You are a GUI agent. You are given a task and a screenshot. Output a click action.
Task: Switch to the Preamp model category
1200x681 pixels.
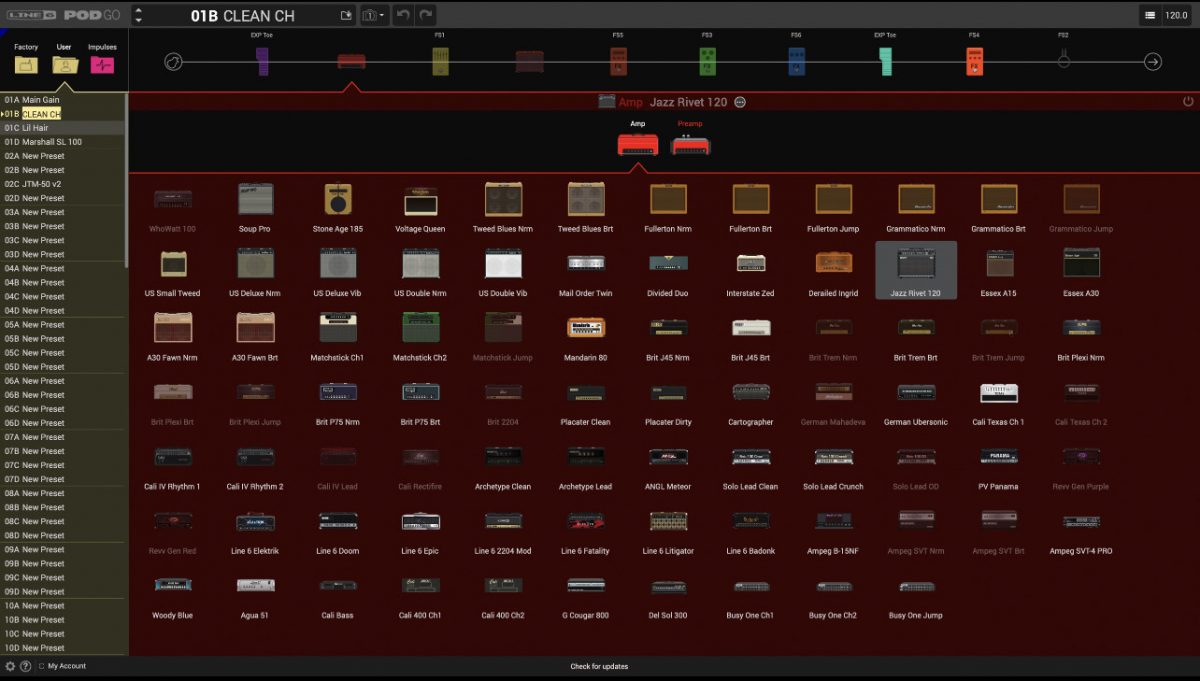tap(690, 139)
